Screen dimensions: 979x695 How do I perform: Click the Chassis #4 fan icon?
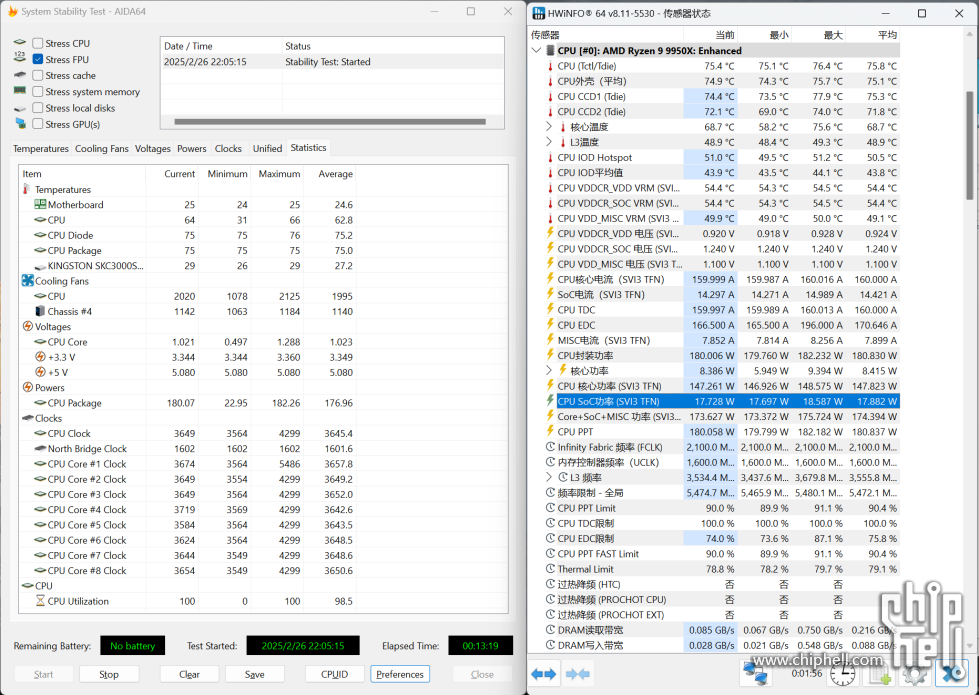(40, 311)
